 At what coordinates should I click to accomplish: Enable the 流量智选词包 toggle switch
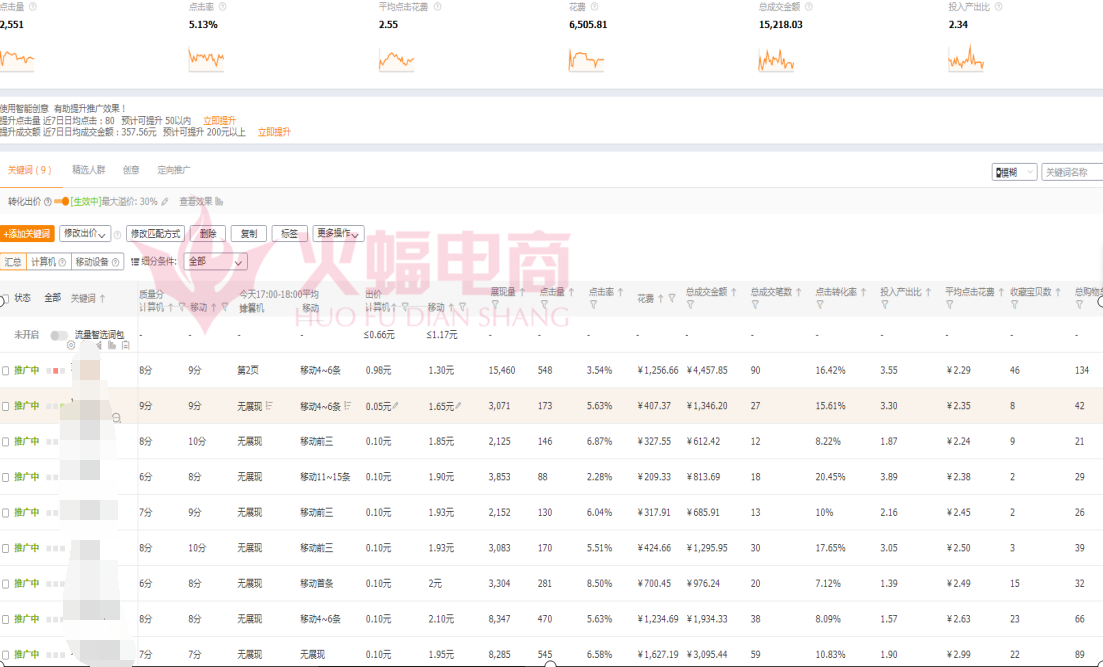(60, 335)
